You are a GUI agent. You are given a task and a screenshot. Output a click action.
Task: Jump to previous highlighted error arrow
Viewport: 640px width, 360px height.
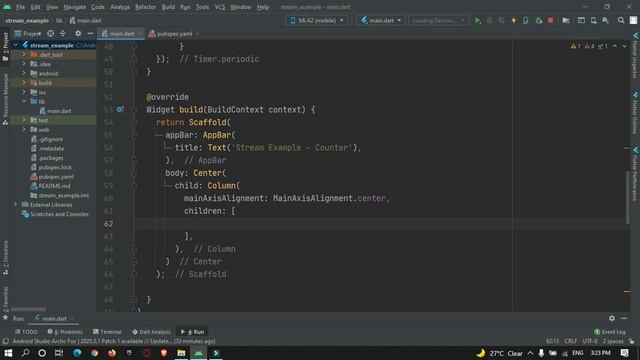615,46
